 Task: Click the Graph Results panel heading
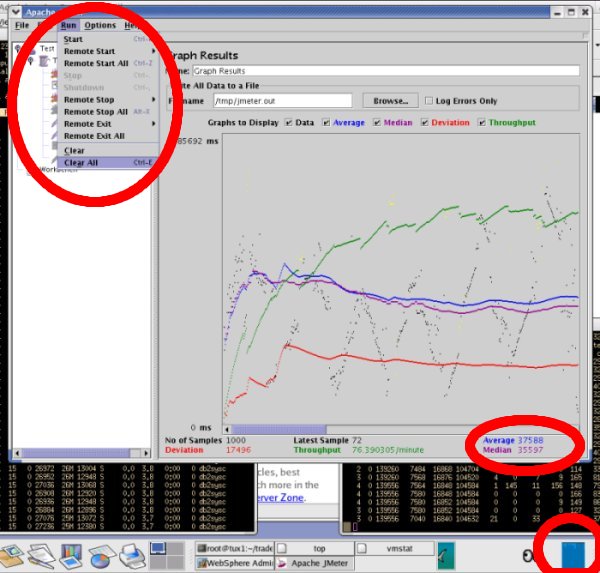point(203,56)
